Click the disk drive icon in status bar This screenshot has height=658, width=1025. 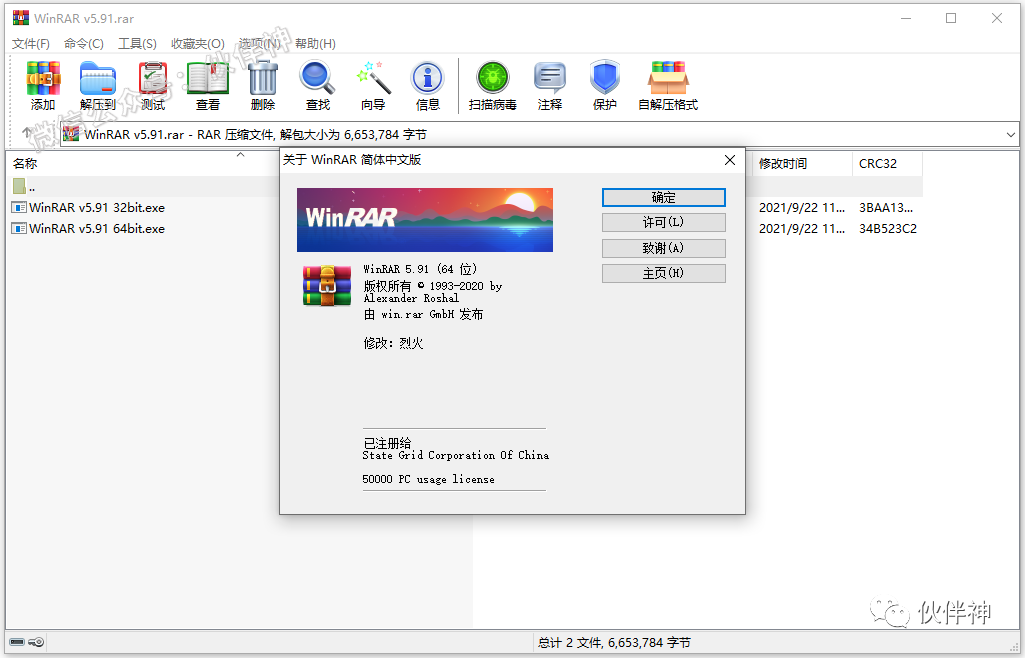(x=17, y=642)
